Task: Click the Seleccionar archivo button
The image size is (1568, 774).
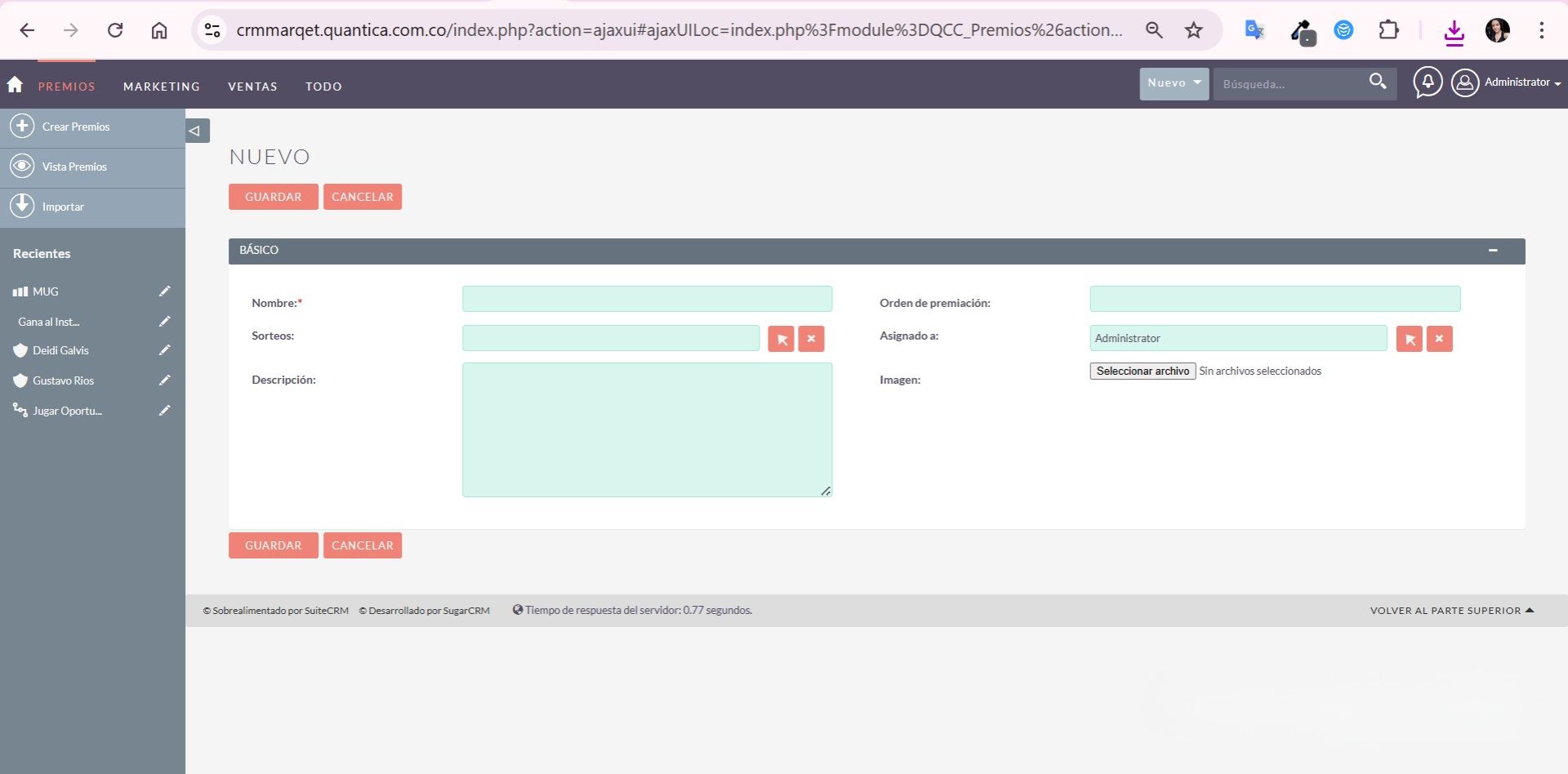Action: coord(1142,371)
